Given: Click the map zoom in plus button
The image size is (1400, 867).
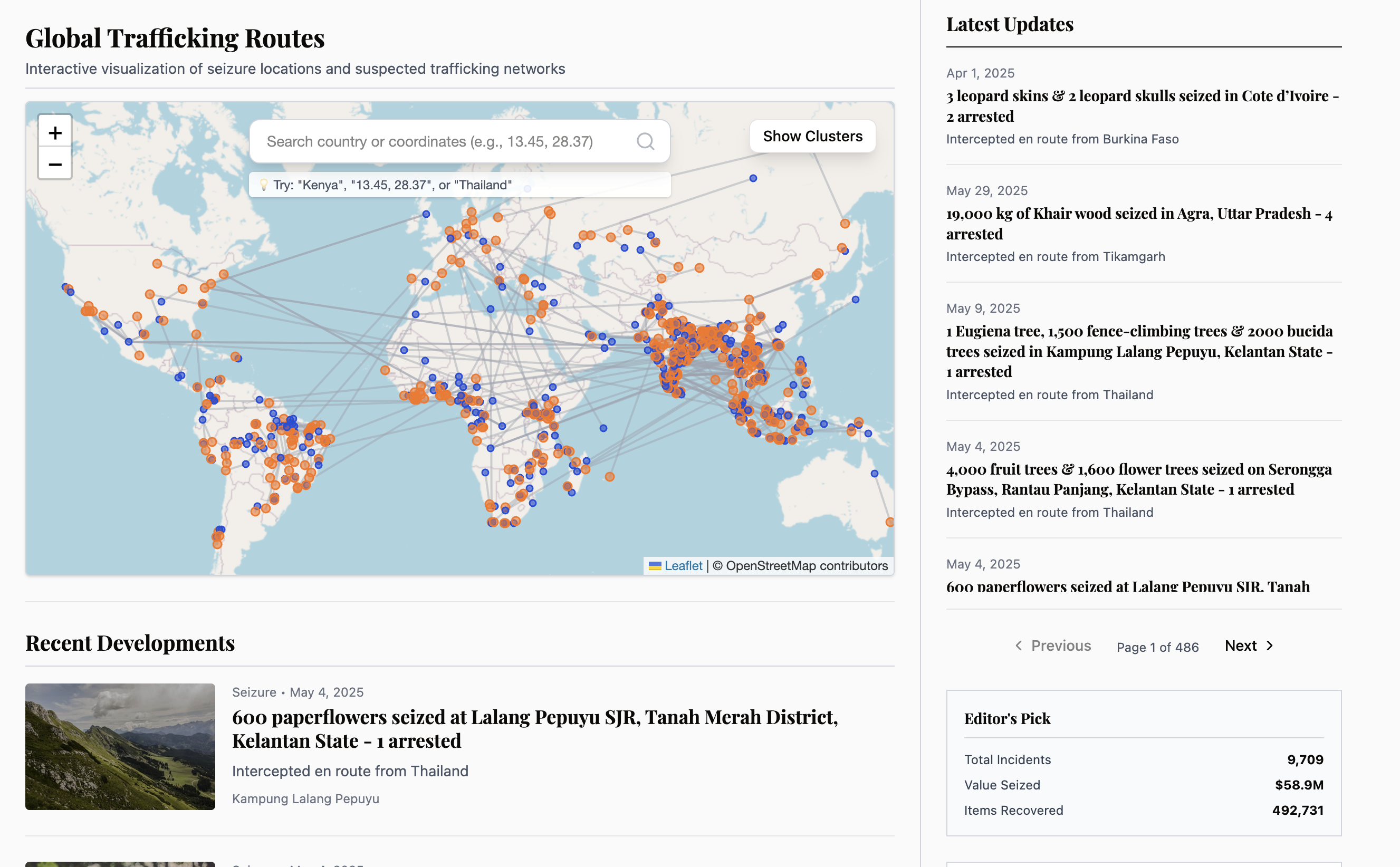Looking at the screenshot, I should pos(54,133).
